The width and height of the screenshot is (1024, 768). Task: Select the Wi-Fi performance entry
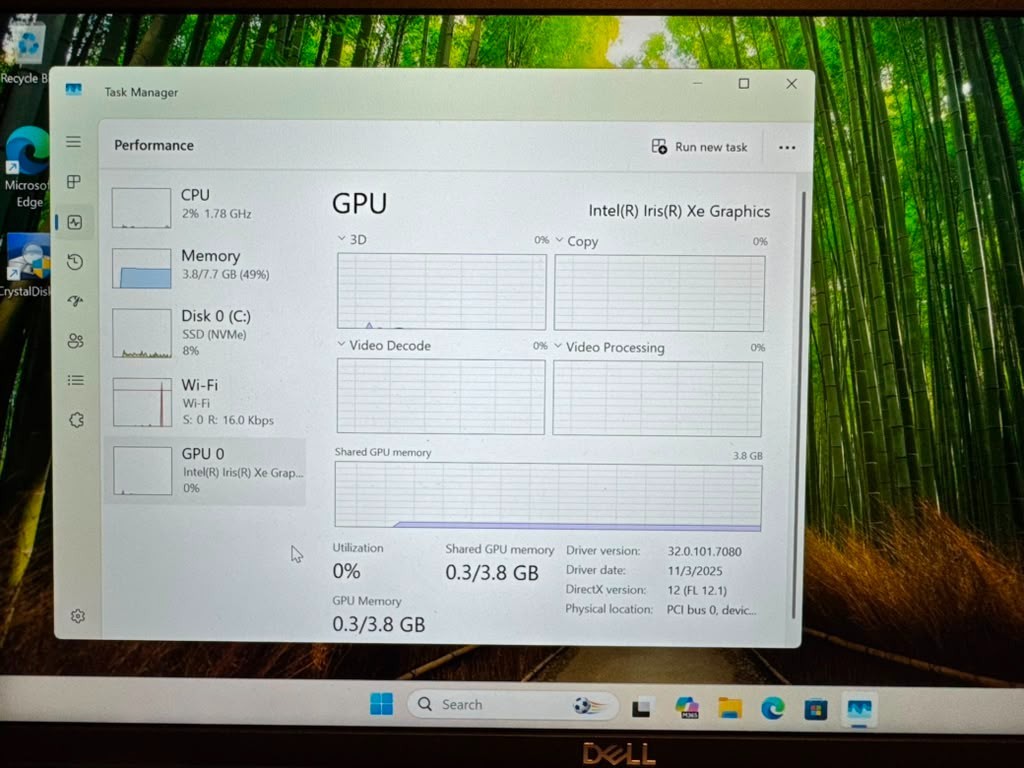tap(206, 402)
